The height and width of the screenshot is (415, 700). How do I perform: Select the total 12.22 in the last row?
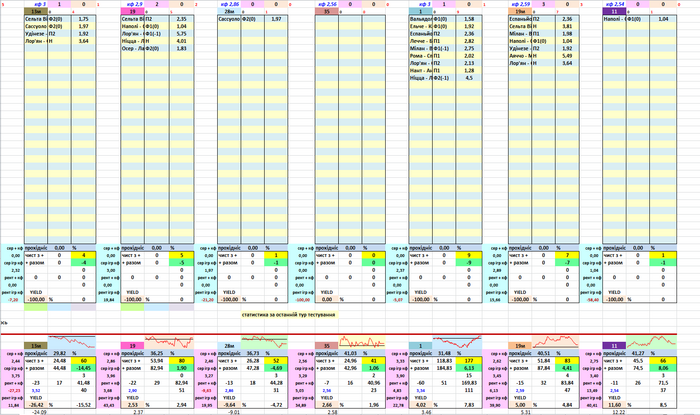point(619,412)
